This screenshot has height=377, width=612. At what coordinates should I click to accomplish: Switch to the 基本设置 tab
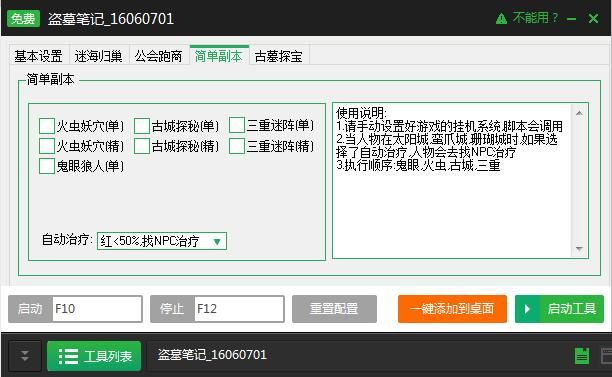pos(38,56)
